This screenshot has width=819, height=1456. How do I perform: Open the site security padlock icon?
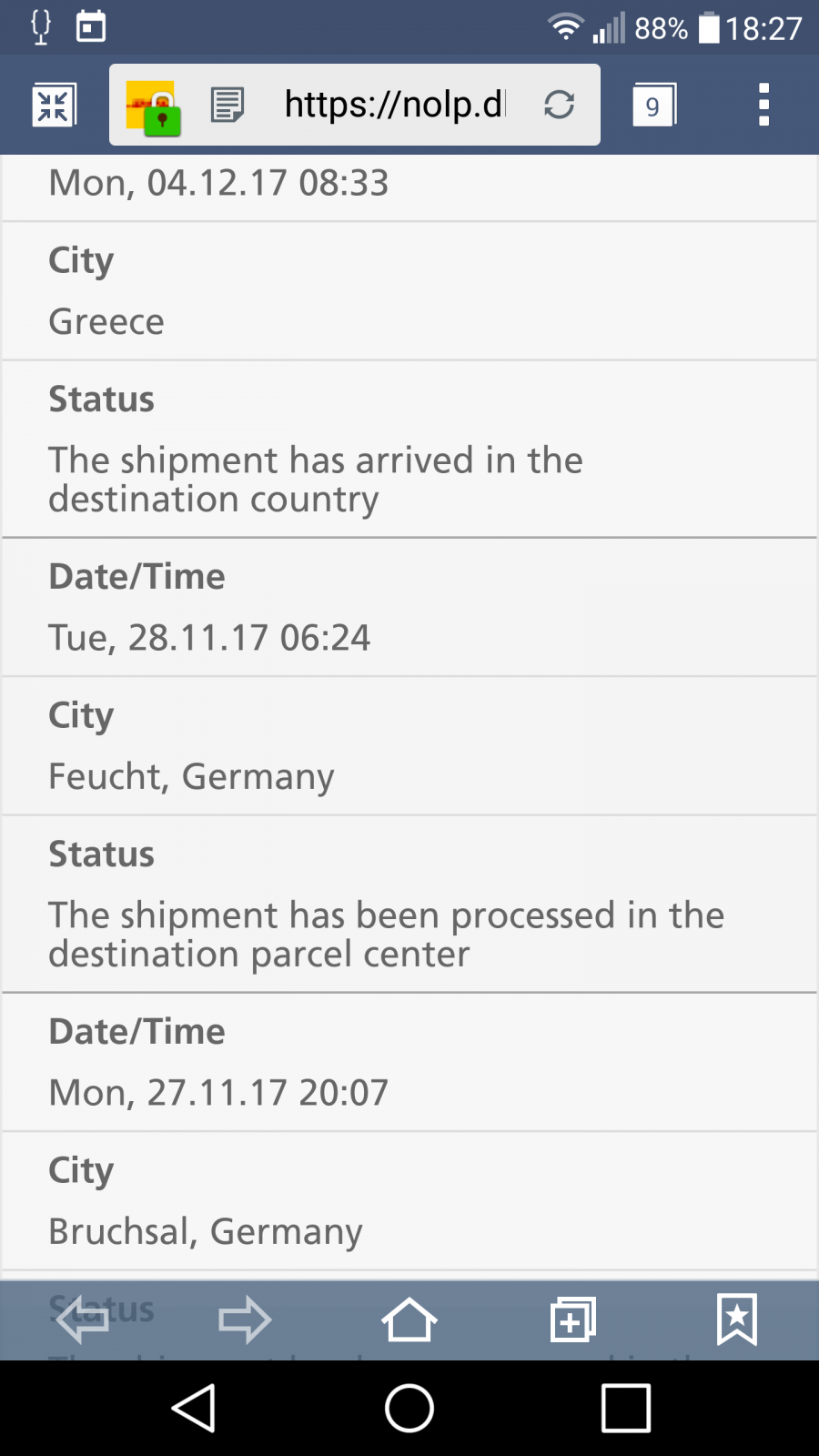153,107
